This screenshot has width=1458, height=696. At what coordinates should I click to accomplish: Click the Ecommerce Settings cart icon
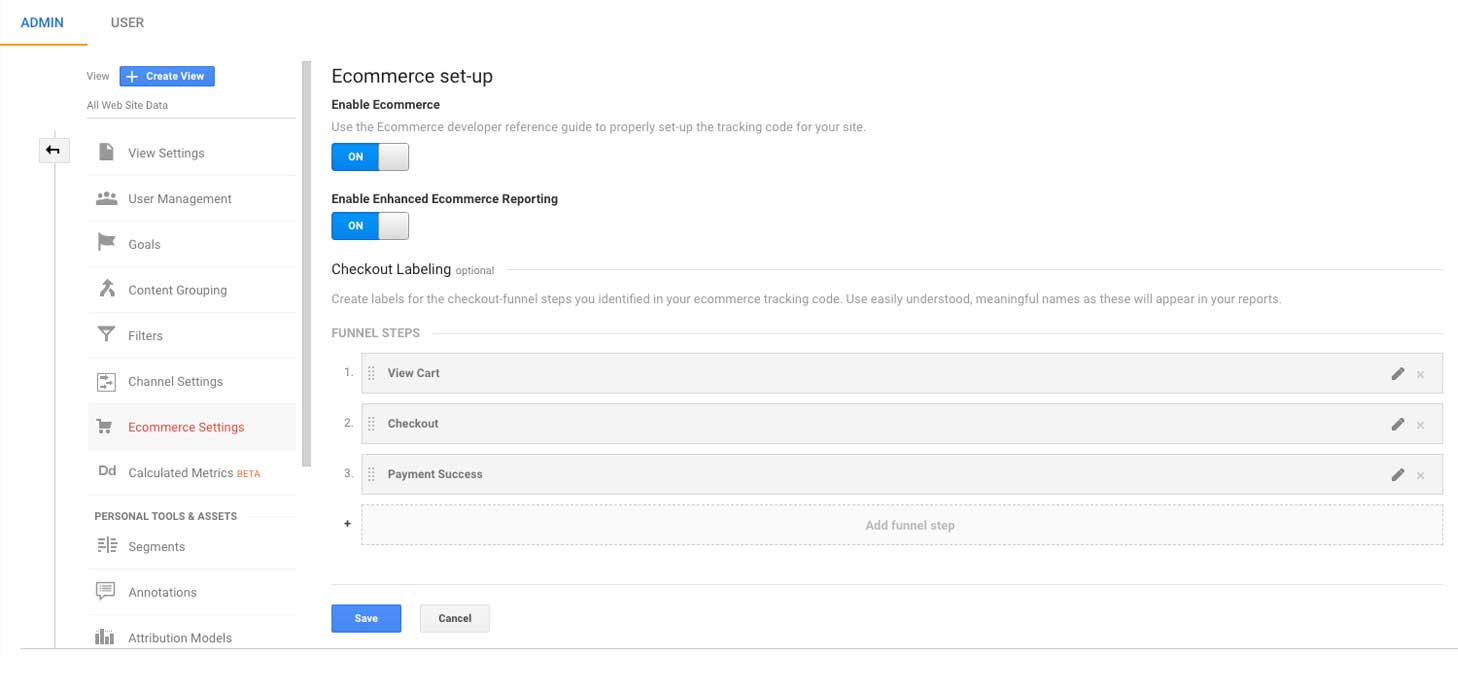coord(105,427)
